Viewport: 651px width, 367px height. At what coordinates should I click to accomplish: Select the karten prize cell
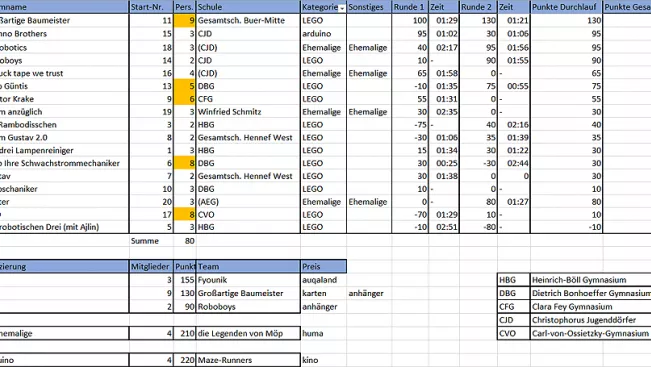click(x=323, y=293)
